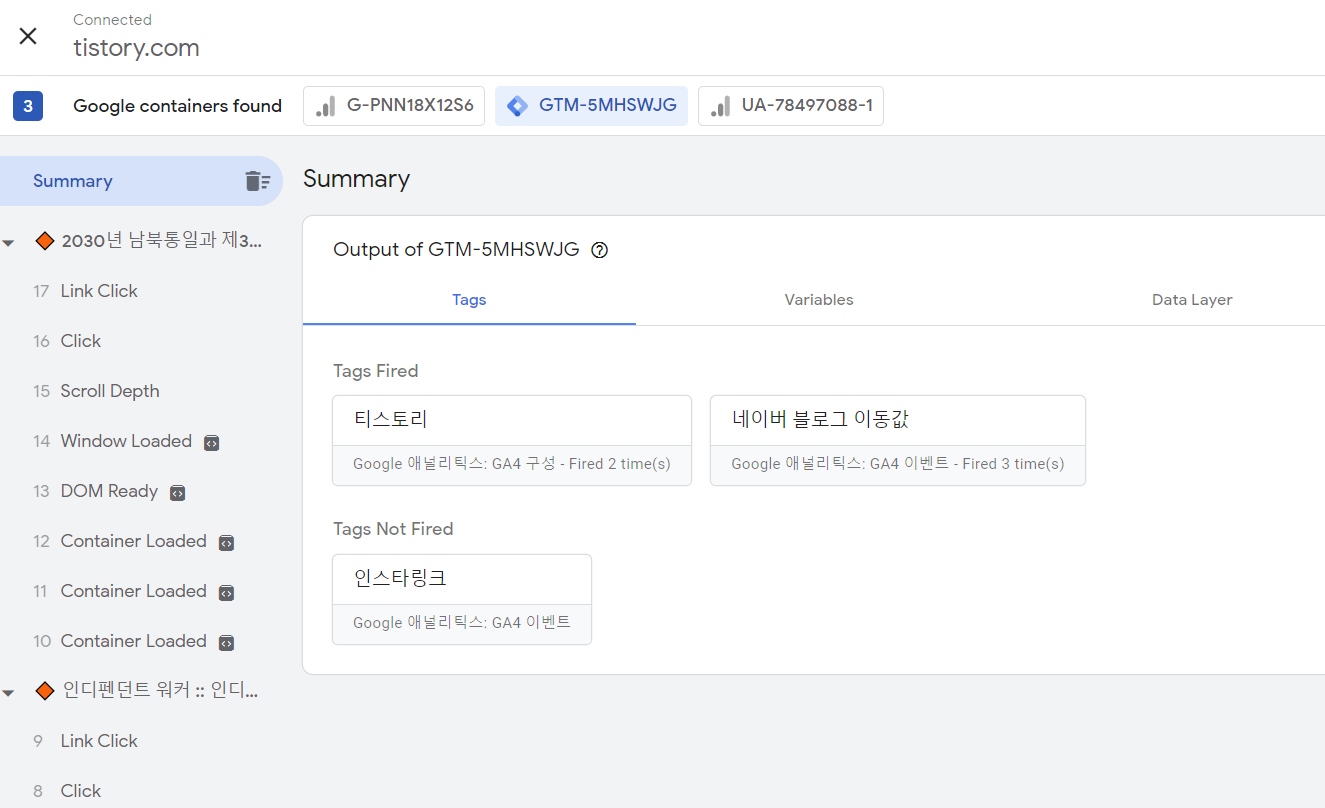1325x808 pixels.
Task: Click code badge beside event 12 Container Loaded
Action: pyautogui.click(x=226, y=542)
